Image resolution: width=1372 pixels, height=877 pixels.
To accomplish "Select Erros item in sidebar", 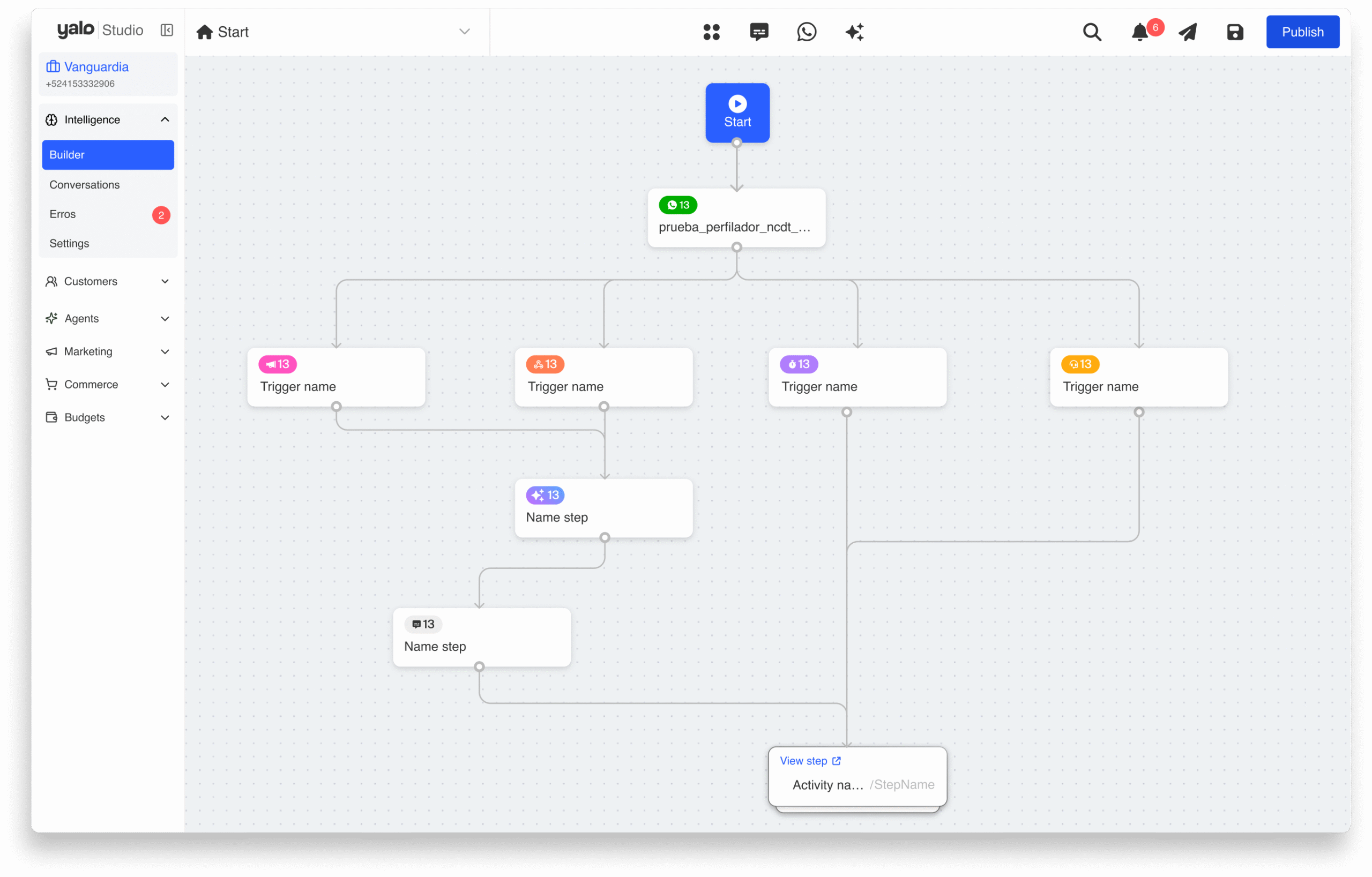I will 63,214.
